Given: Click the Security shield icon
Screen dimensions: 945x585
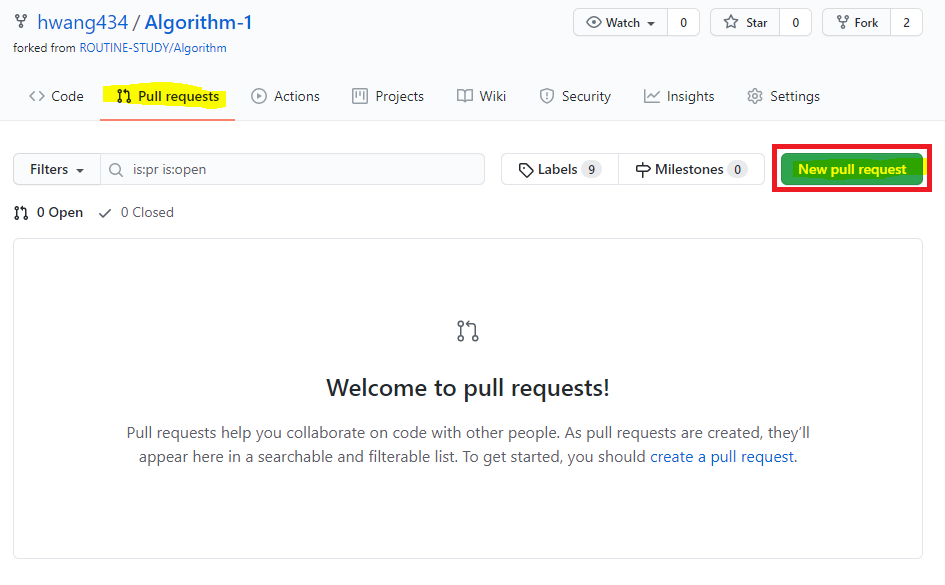Looking at the screenshot, I should point(547,96).
